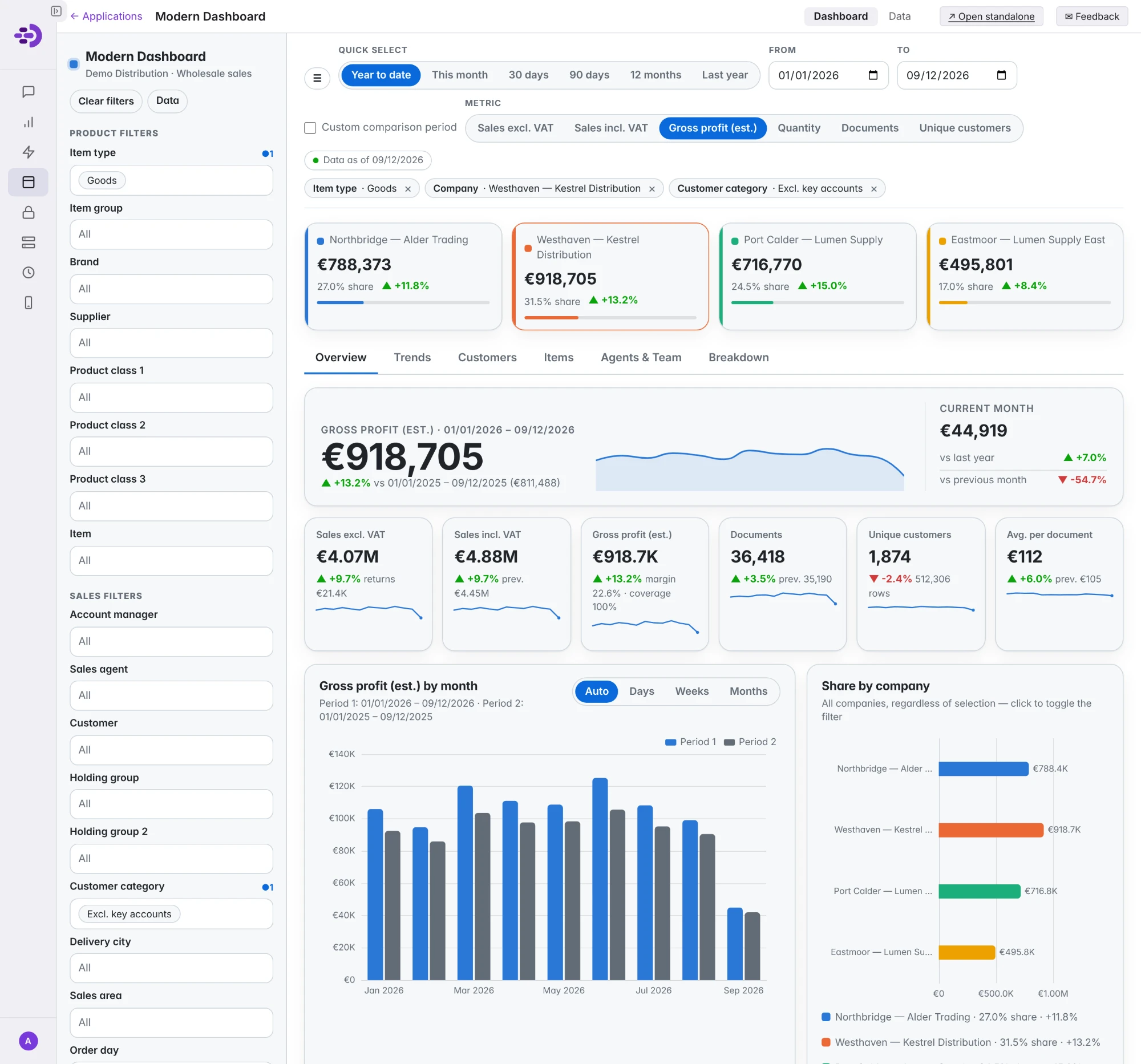The width and height of the screenshot is (1141, 1064).
Task: Open the lock icon in sidebar
Action: click(28, 212)
